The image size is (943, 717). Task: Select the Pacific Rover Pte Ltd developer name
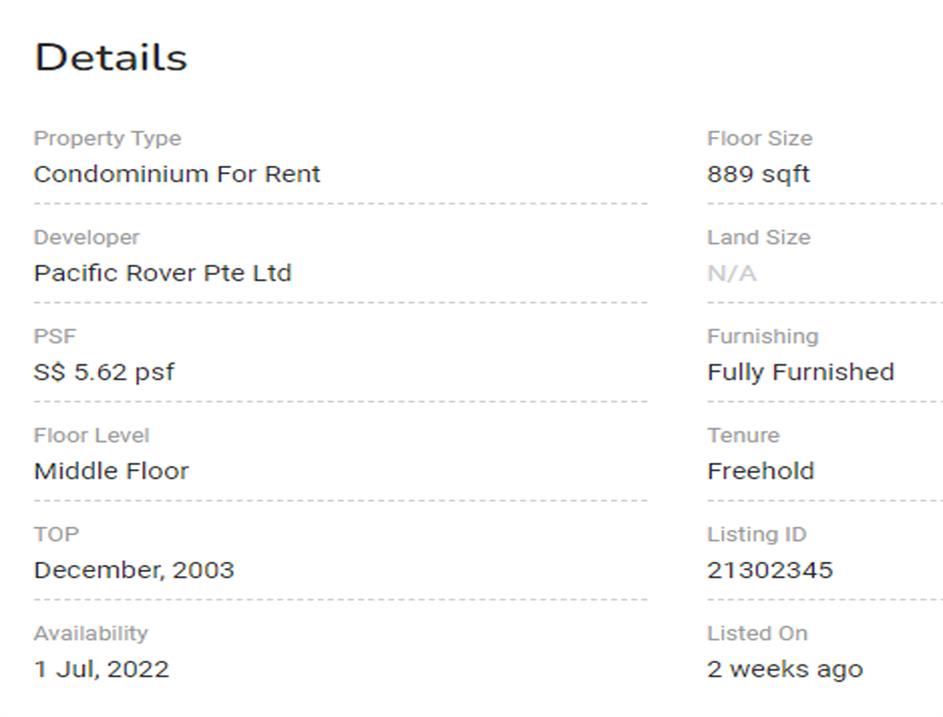coord(162,273)
